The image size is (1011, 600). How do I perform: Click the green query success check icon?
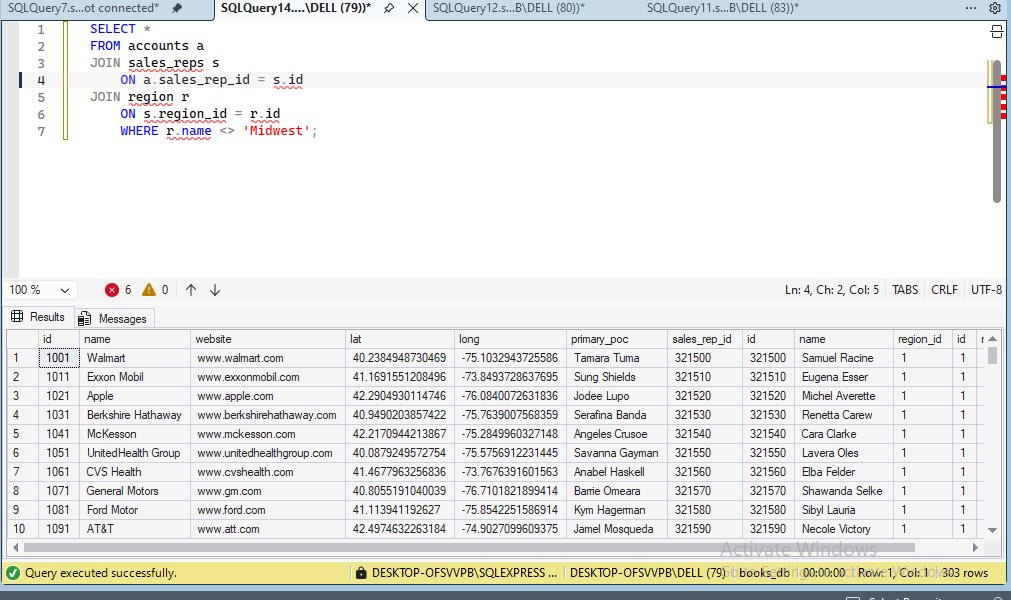tap(13, 573)
